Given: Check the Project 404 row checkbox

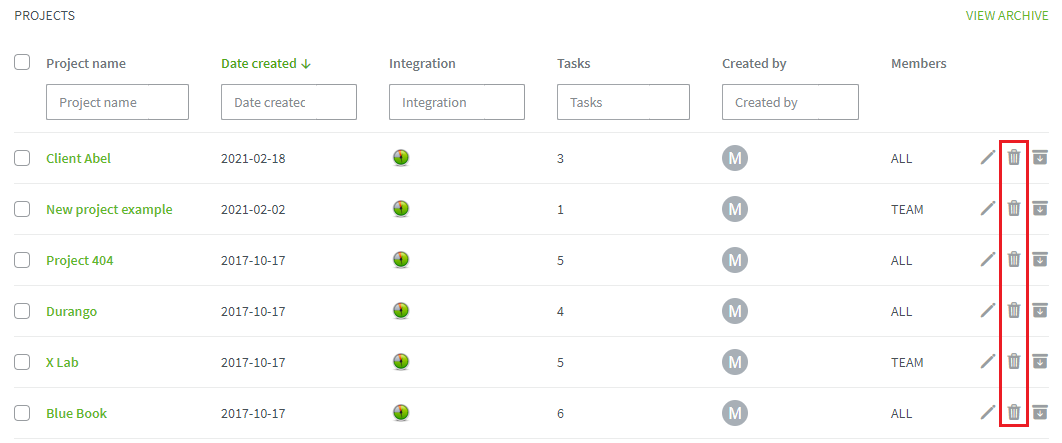Looking at the screenshot, I should 22,260.
